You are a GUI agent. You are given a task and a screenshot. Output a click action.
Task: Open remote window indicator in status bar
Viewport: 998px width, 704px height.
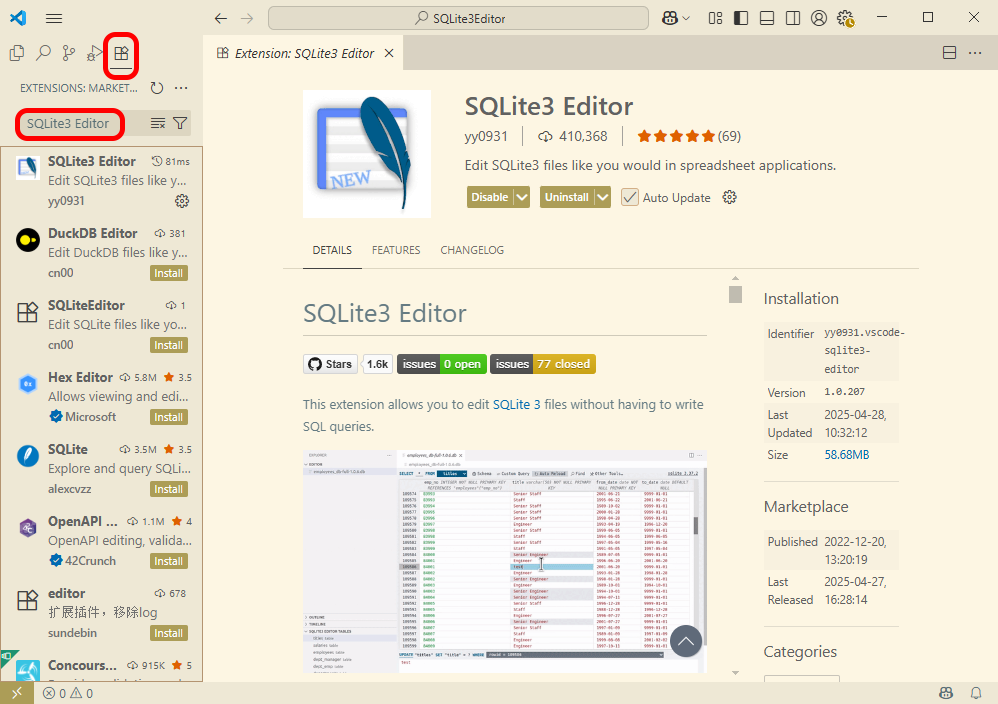pyautogui.click(x=17, y=693)
